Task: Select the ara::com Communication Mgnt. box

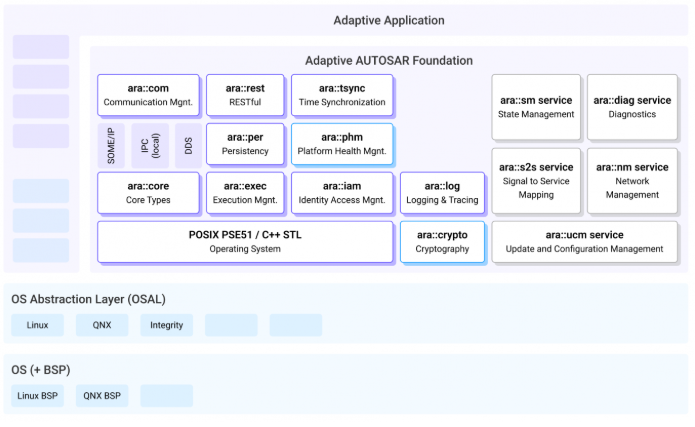Action: (148, 95)
